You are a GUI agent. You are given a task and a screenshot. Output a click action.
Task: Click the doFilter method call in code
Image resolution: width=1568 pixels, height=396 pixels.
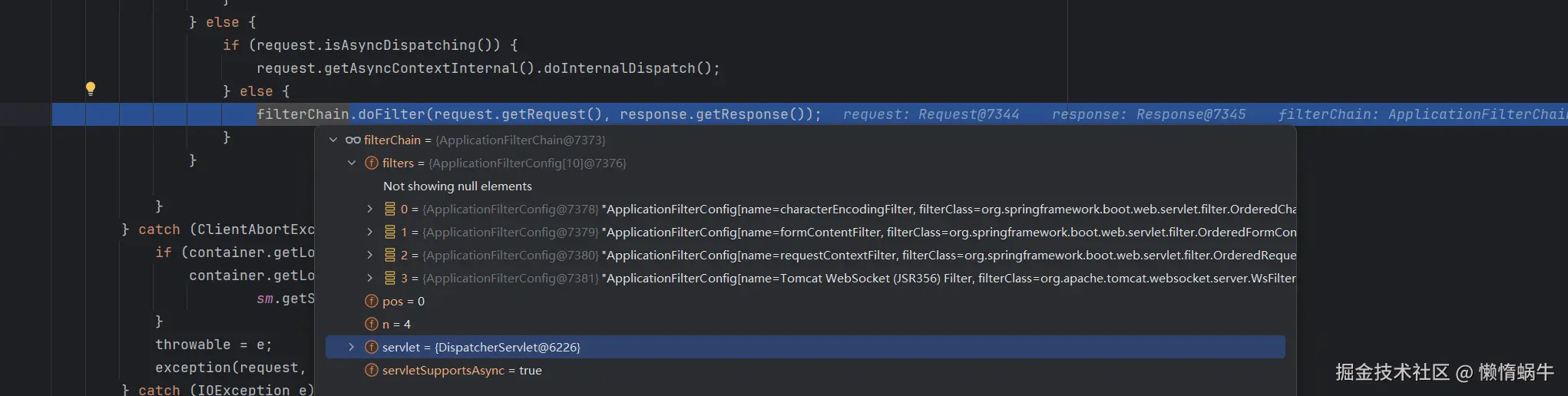391,114
